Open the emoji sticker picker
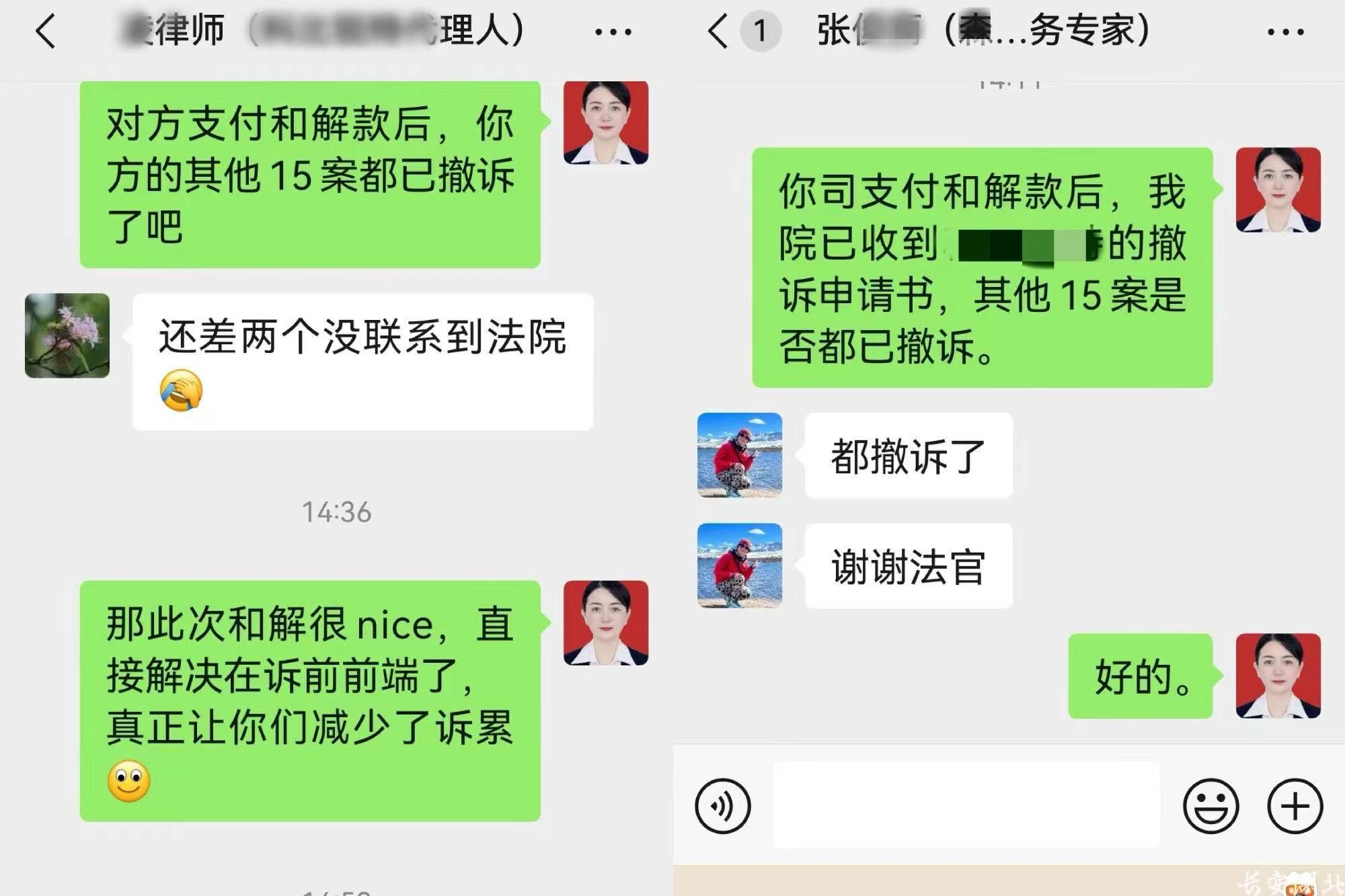The image size is (1345, 896). [x=1210, y=806]
